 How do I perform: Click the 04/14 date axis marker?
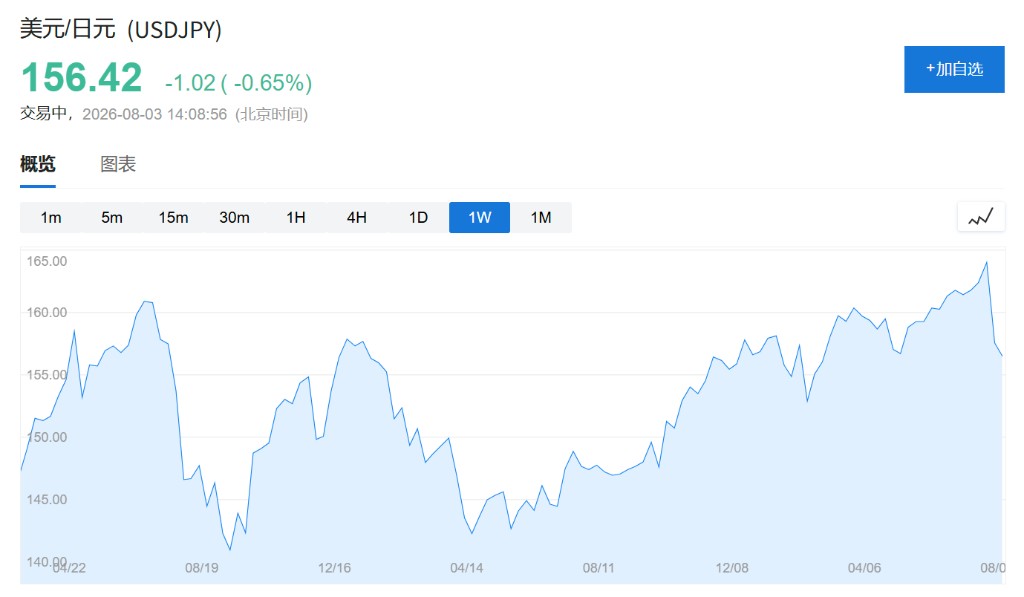pyautogui.click(x=466, y=568)
